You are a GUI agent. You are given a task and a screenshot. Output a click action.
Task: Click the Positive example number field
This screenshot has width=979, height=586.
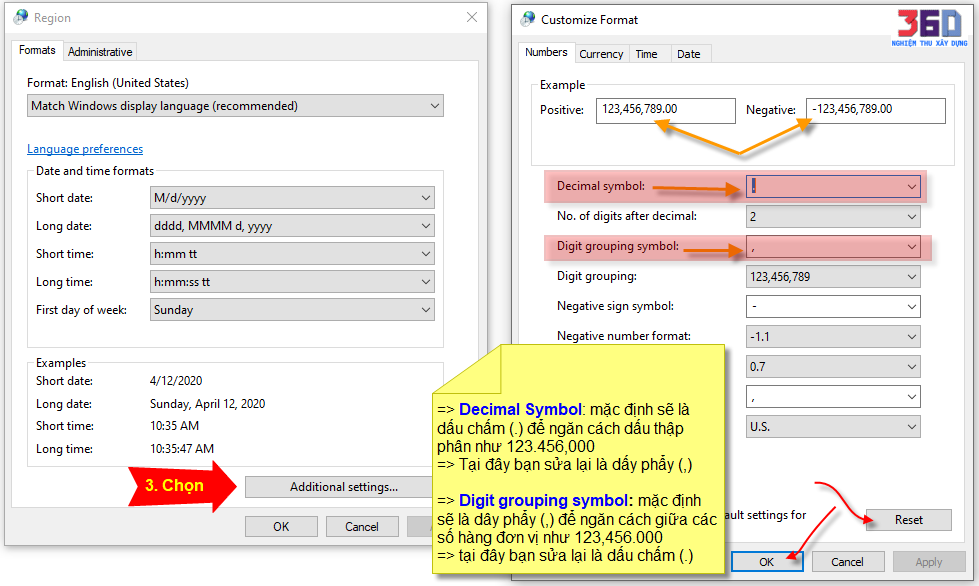click(665, 110)
